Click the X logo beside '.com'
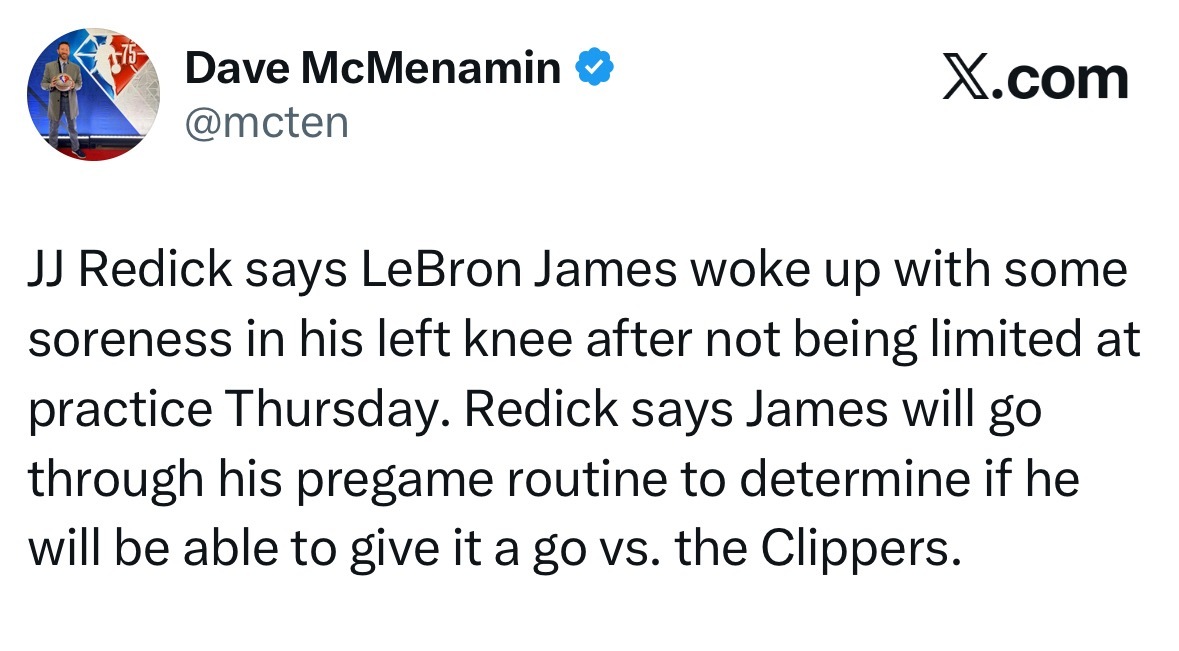Screen dimensions: 1179x651 pyautogui.click(x=966, y=78)
